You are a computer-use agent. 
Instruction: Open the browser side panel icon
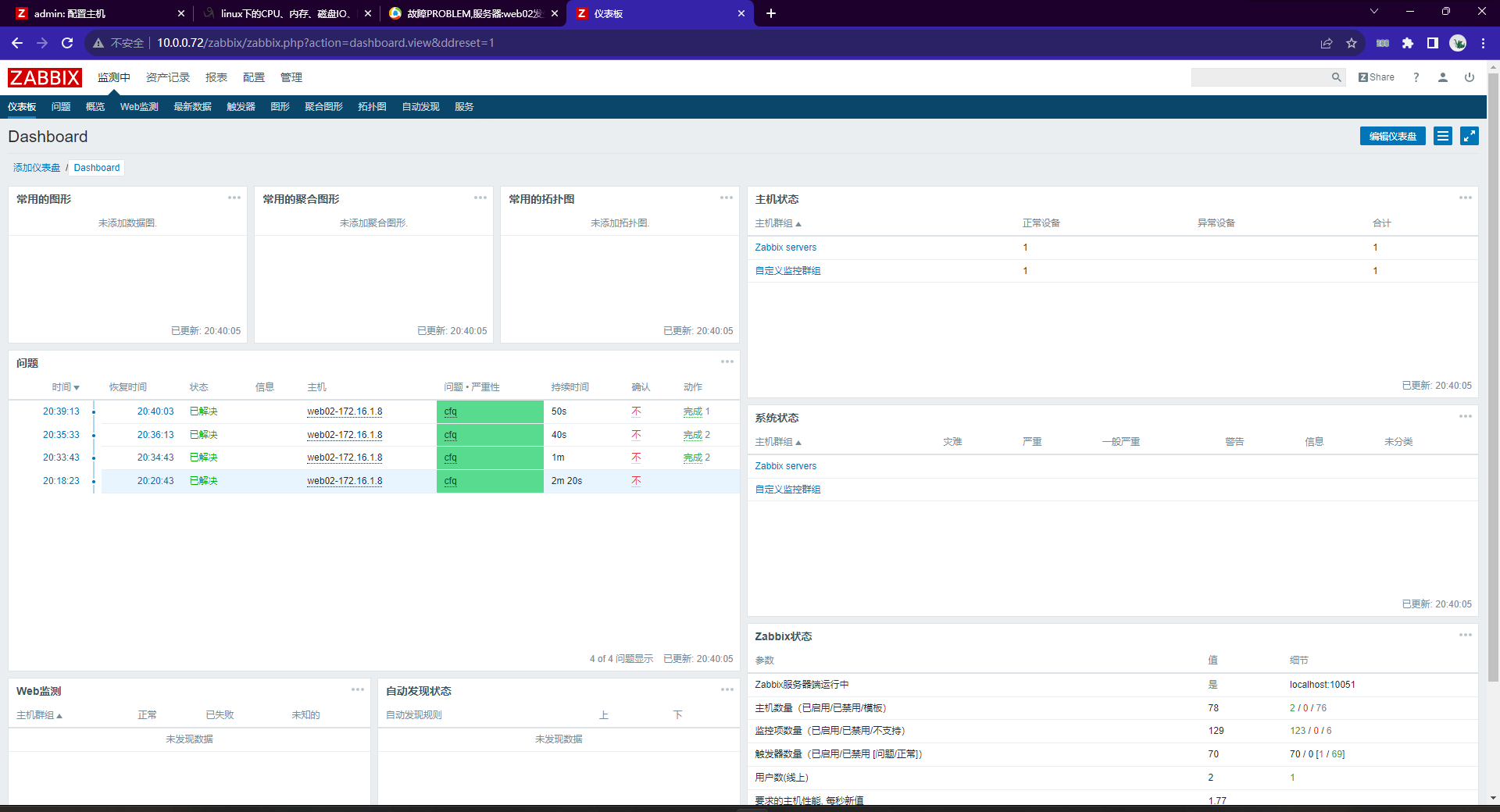click(1433, 43)
